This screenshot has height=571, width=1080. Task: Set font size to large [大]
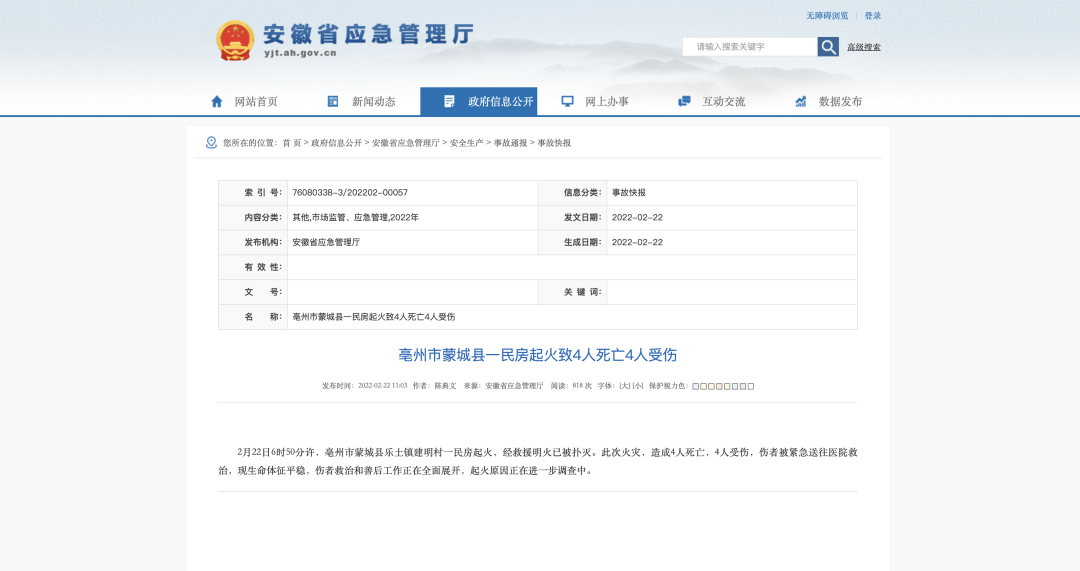point(624,386)
